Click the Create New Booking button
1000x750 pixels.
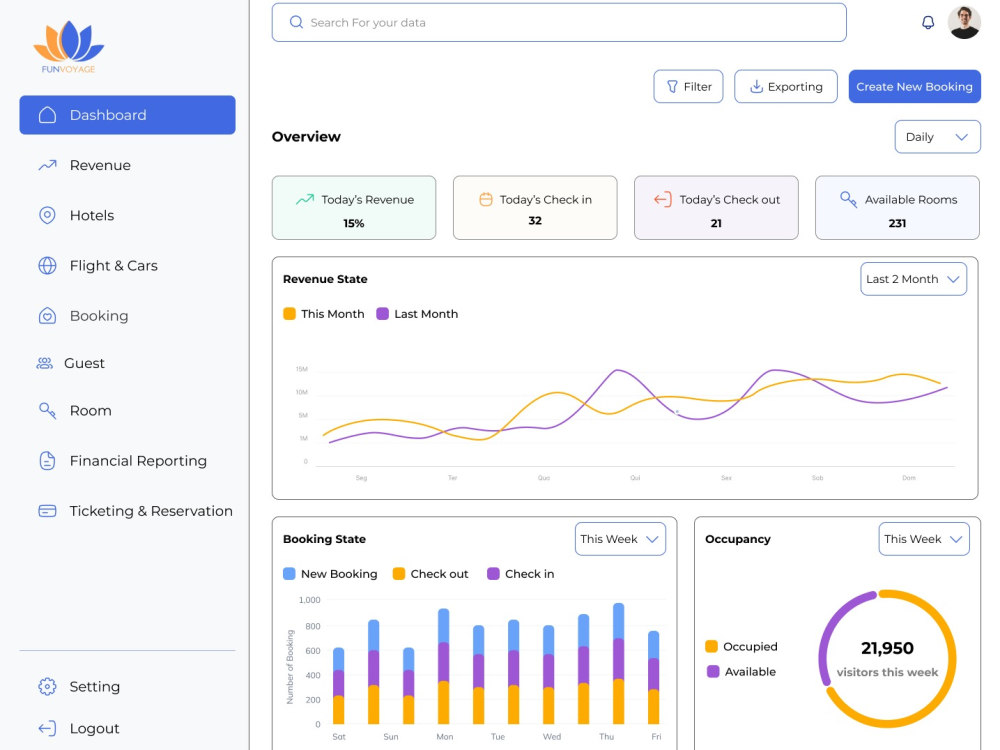915,86
